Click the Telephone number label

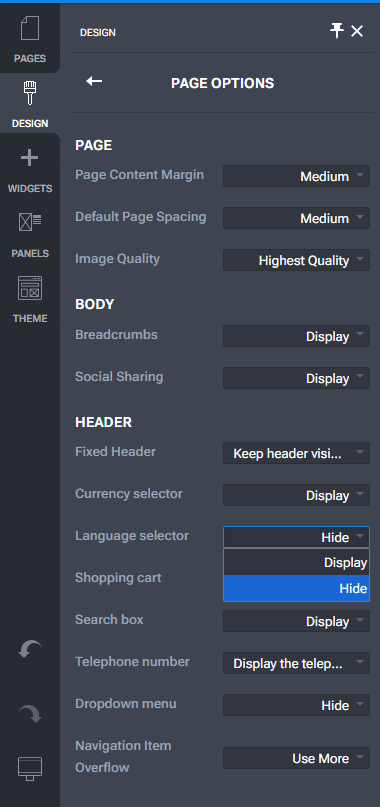(132, 662)
